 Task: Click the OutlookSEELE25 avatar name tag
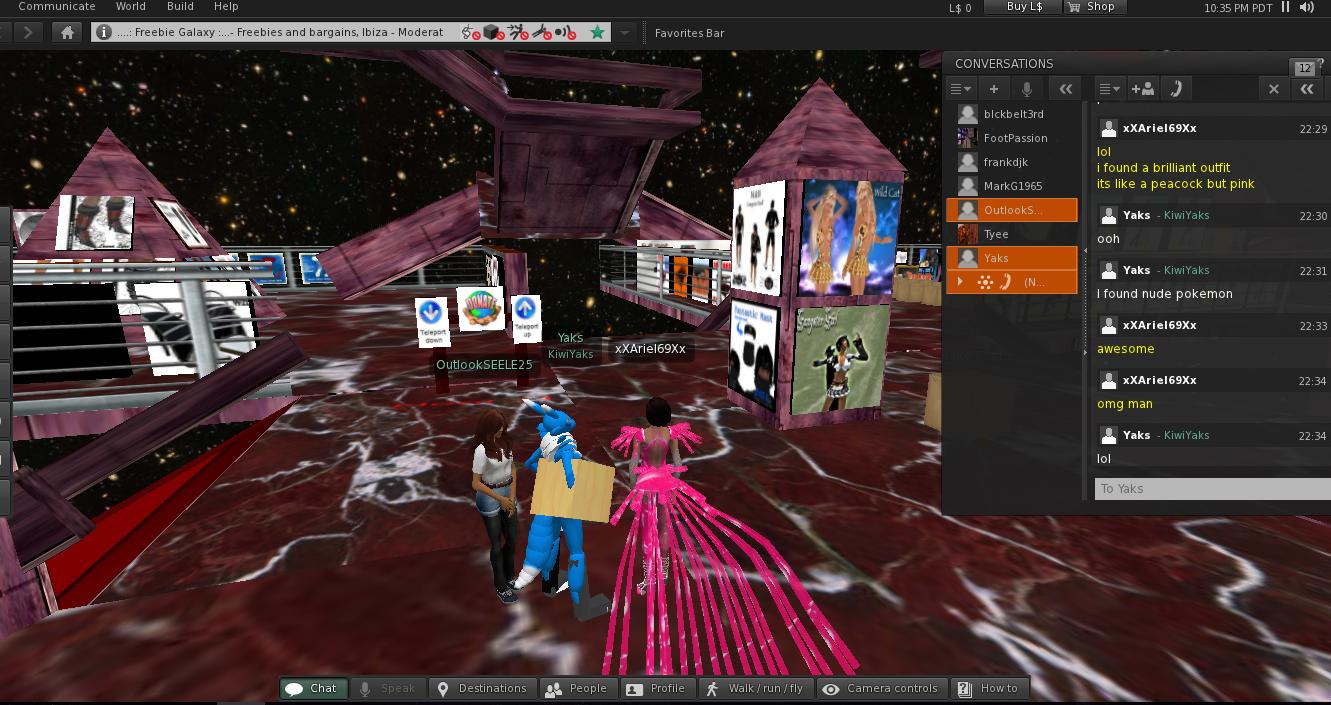pyautogui.click(x=484, y=365)
